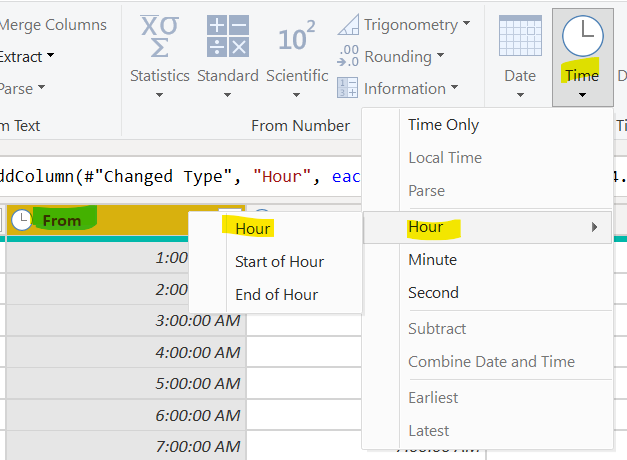Select End of Hour submenu item

(275, 295)
